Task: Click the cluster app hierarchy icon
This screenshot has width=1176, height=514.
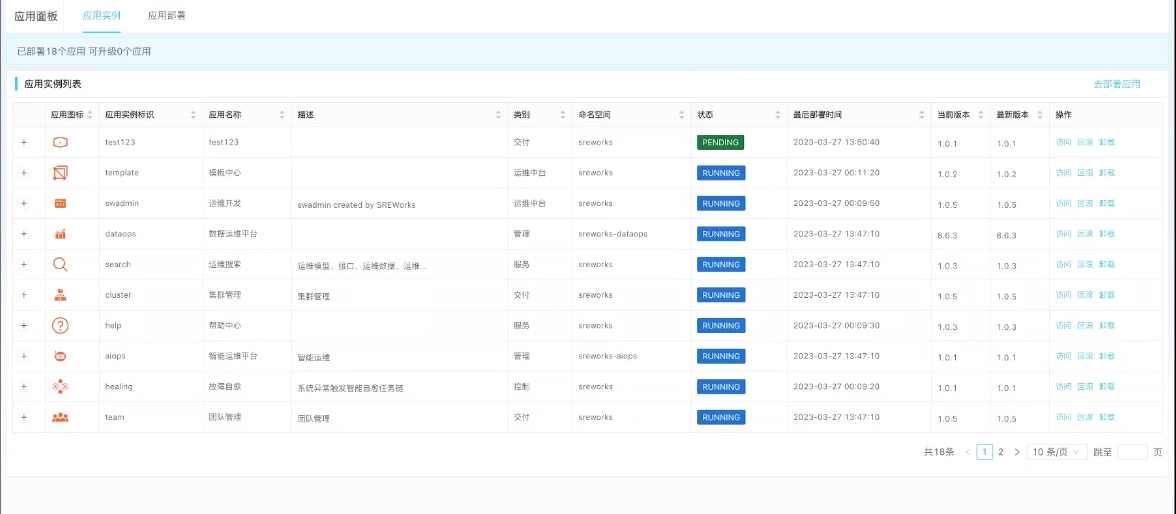Action: point(60,296)
